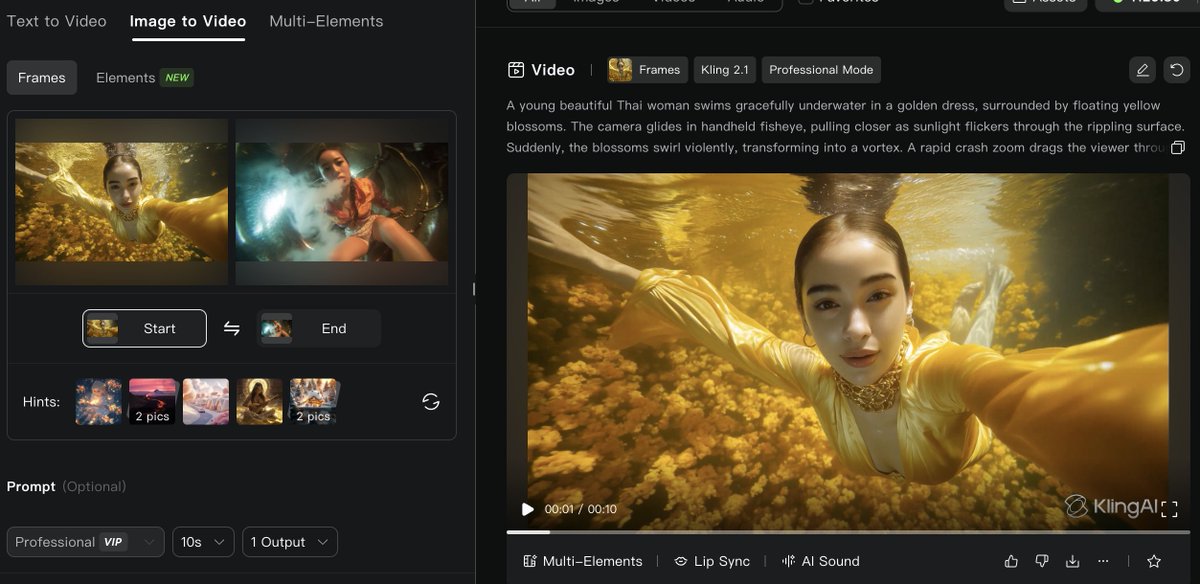Select the End frame button
1200x584 pixels.
[x=318, y=328]
